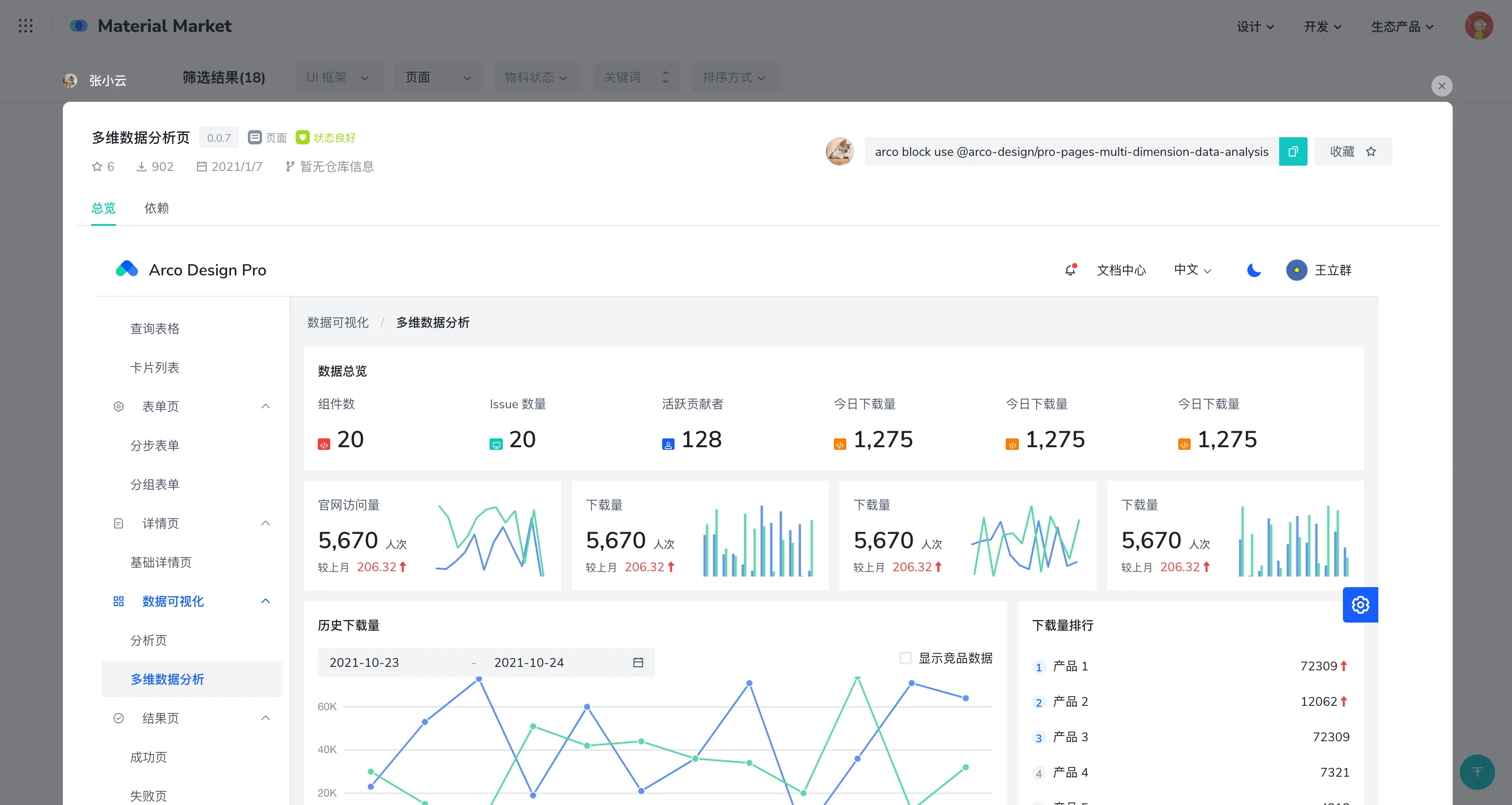Open the app grid launcher icon
Screen dimensions: 1512x805
25,26
